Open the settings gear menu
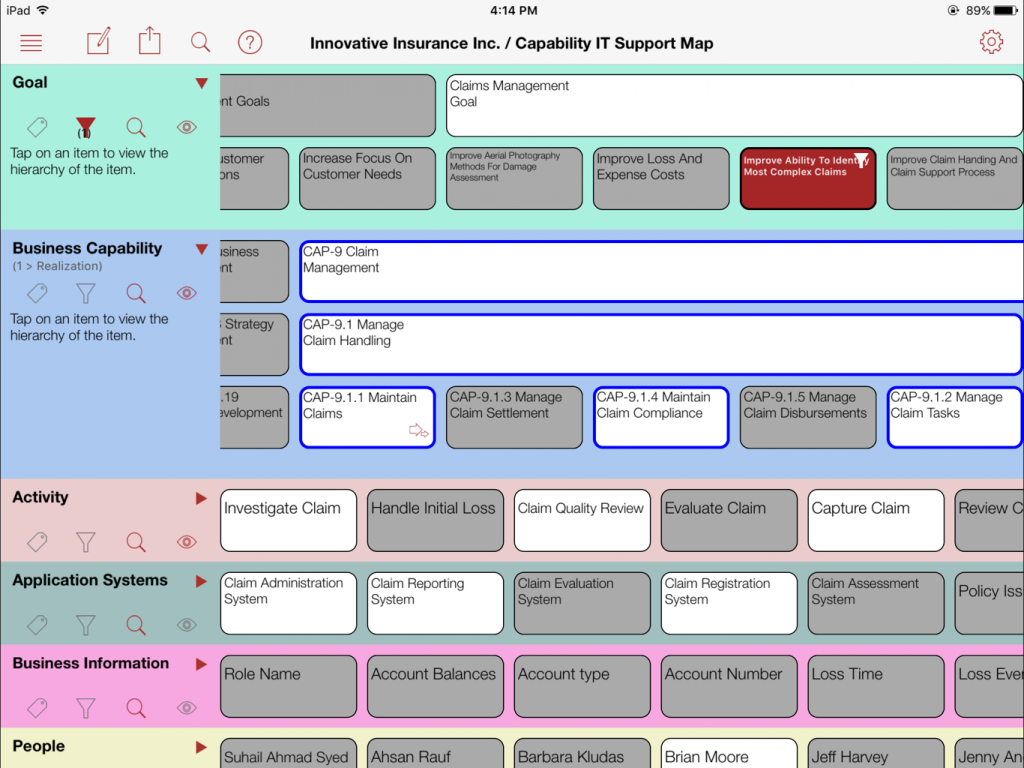Viewport: 1024px width, 768px height. (991, 42)
